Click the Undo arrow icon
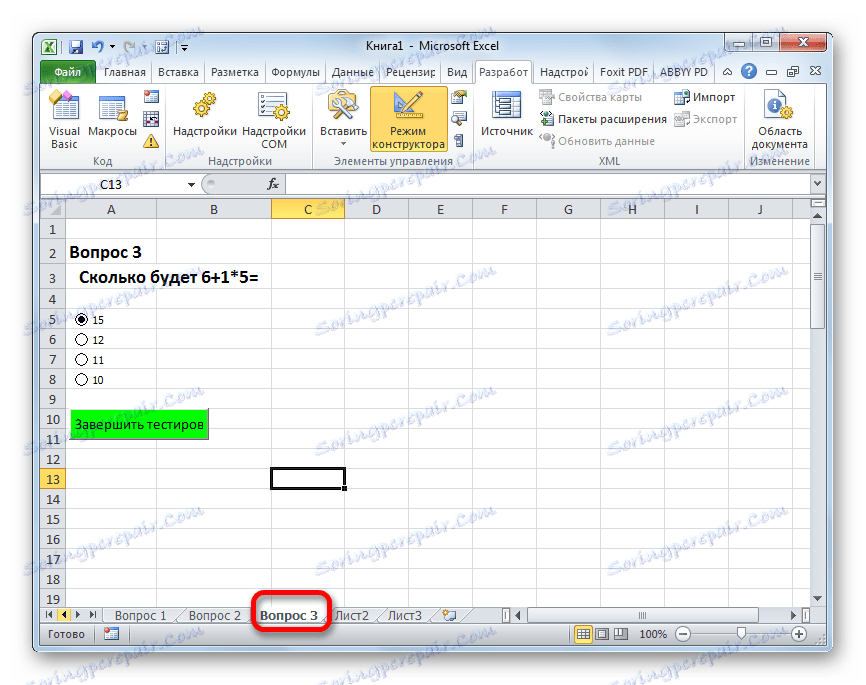The image size is (866, 685). pyautogui.click(x=98, y=47)
